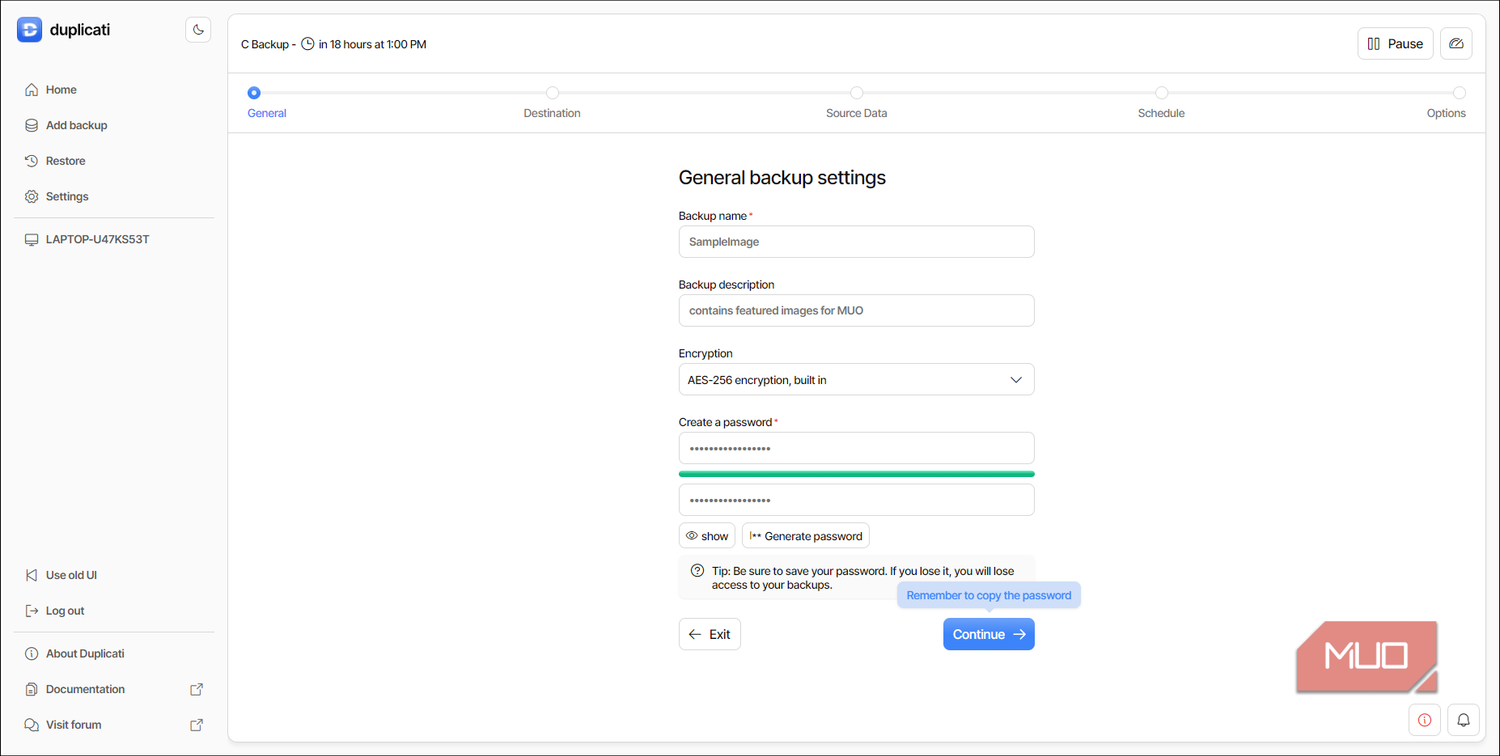This screenshot has width=1500, height=756.
Task: Open the Encryption dropdown
Action: [x=856, y=380]
